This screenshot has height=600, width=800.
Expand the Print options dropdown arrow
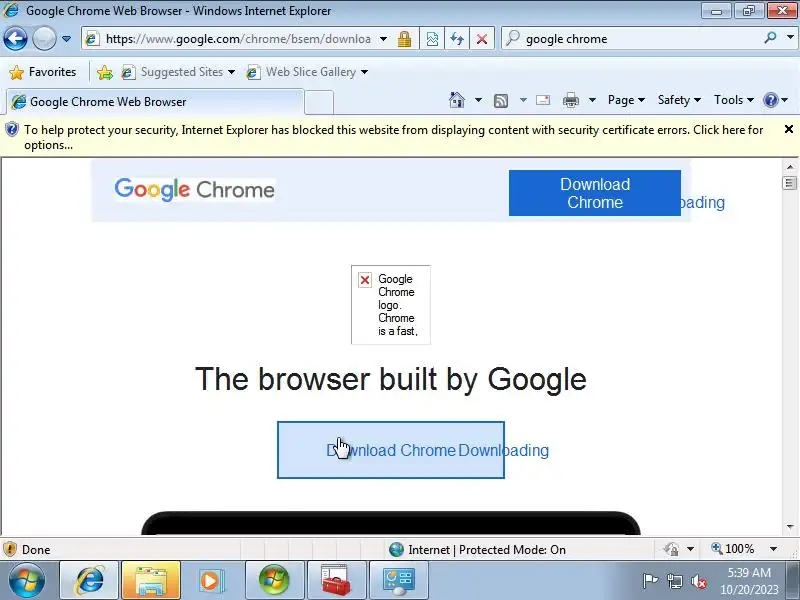click(592, 100)
